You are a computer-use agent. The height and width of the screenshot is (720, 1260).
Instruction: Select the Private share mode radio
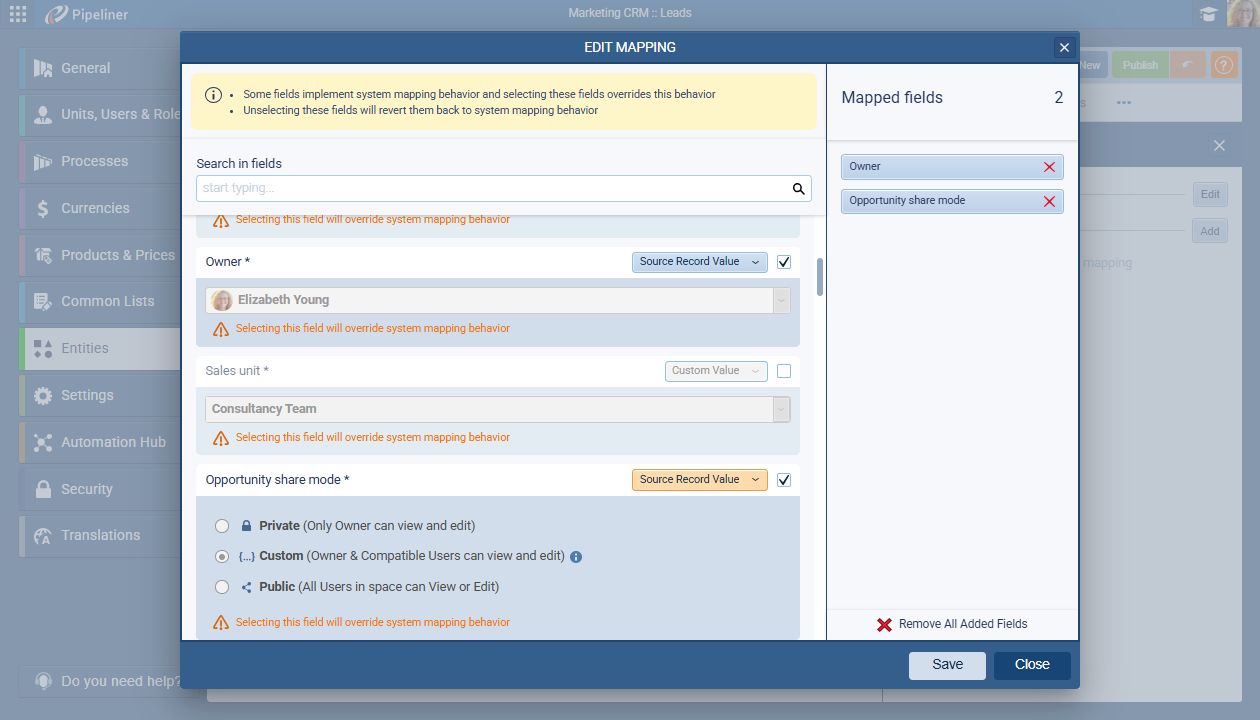(222, 526)
